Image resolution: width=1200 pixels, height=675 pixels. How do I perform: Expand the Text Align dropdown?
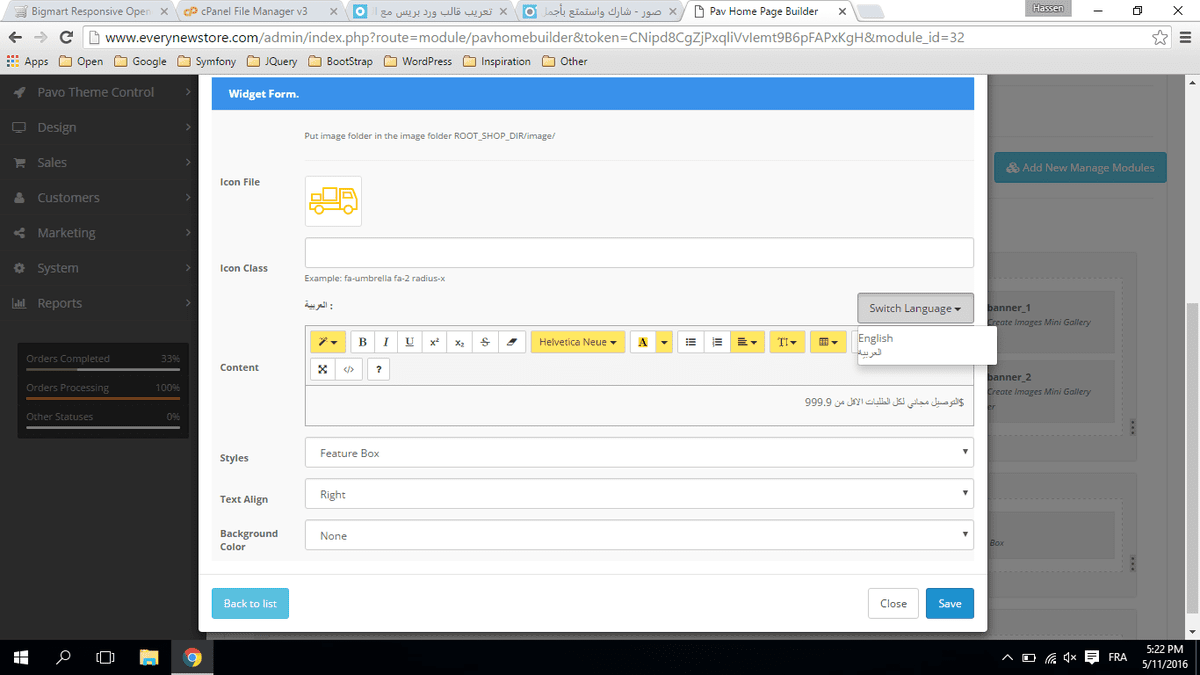pyautogui.click(x=638, y=494)
